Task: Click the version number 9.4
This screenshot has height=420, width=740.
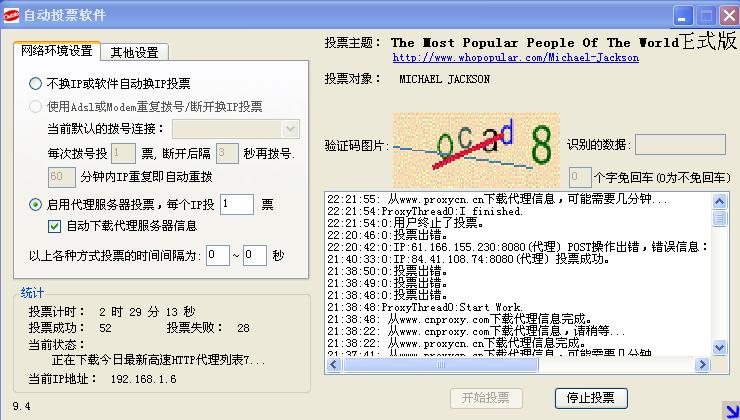Action: pyautogui.click(x=22, y=406)
